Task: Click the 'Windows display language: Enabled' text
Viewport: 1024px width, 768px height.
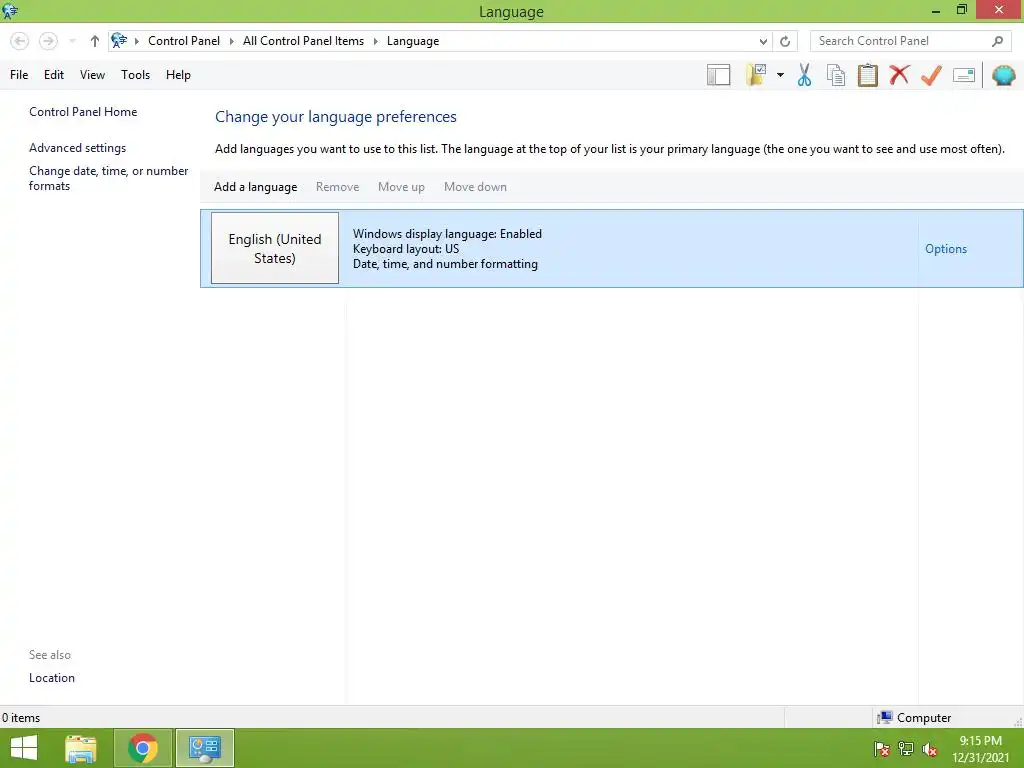Action: coord(447,234)
